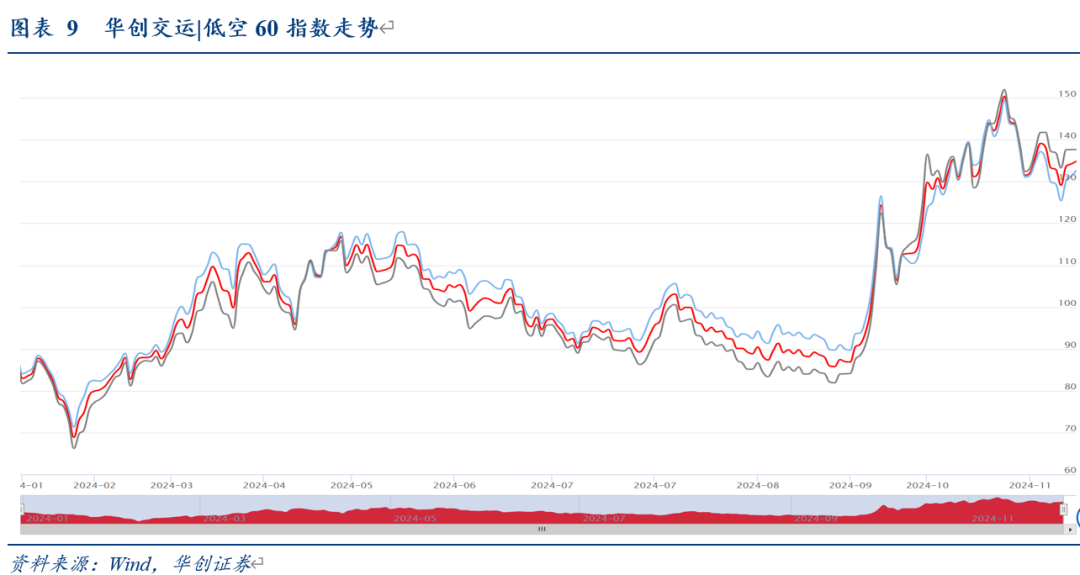Click the horizontal scrollbar thumb below the chart
Viewport: 1080px width, 575px height.
(542, 528)
